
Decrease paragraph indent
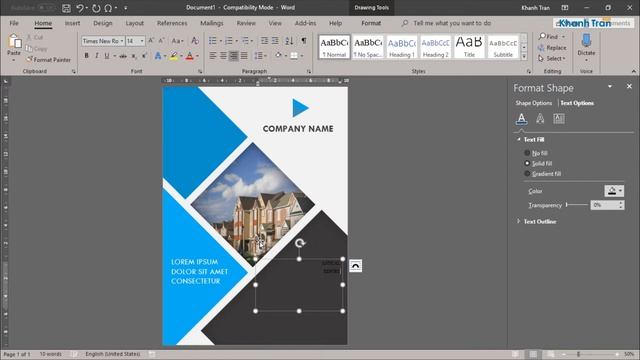[x=264, y=40]
